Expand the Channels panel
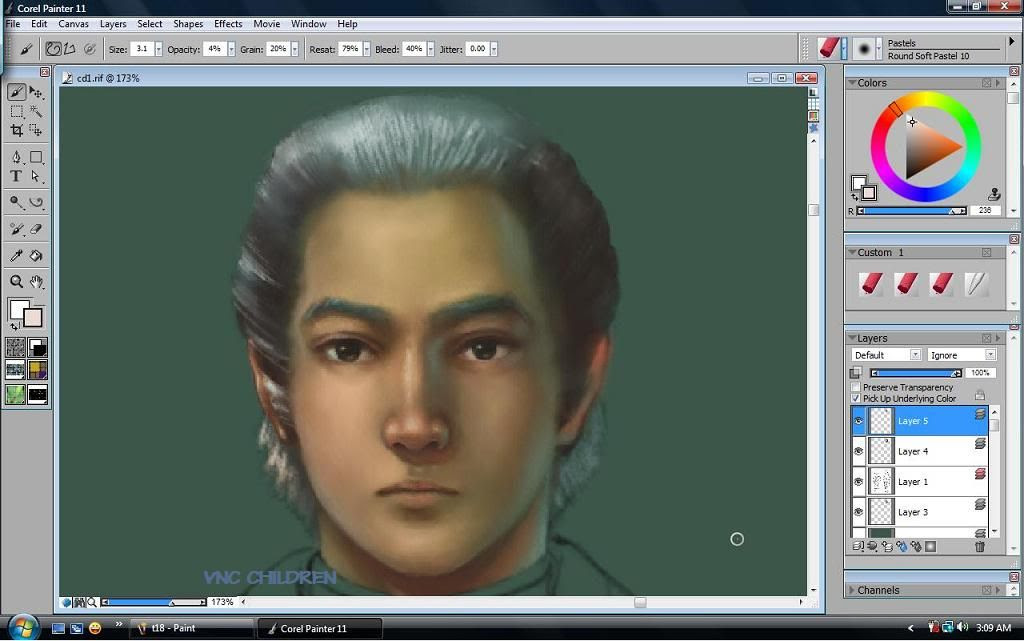The width and height of the screenshot is (1024, 641). pyautogui.click(x=852, y=590)
